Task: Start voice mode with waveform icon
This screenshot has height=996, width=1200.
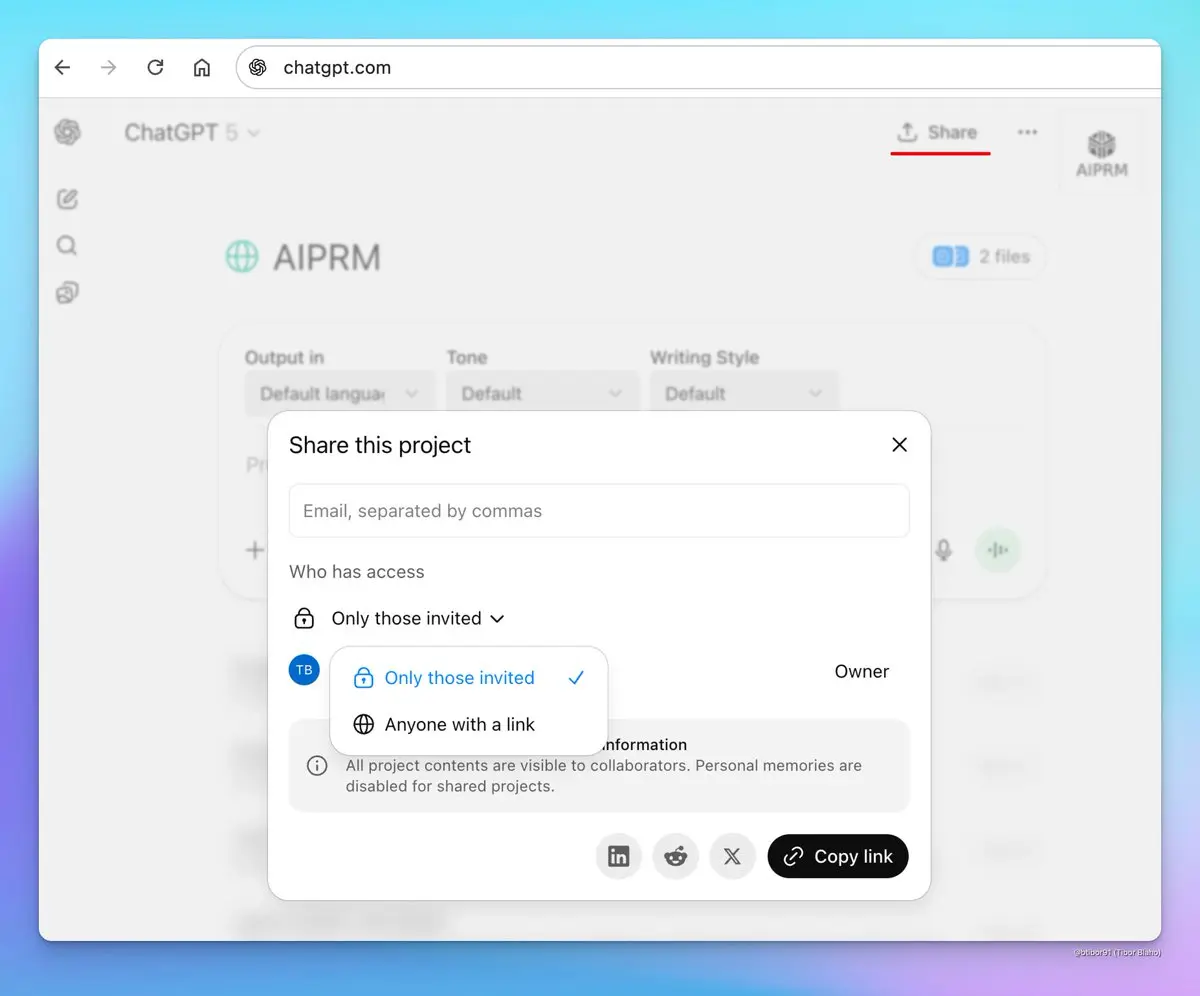Action: tap(997, 550)
